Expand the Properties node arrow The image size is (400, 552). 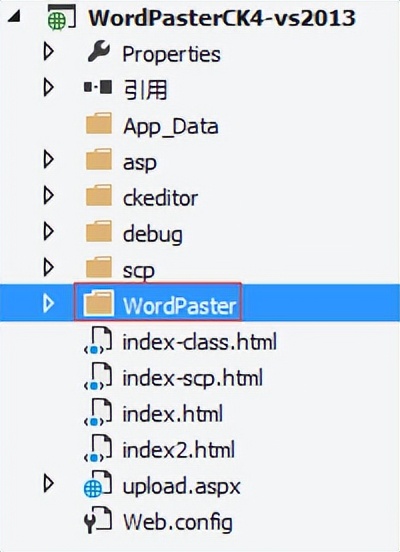tap(49, 52)
